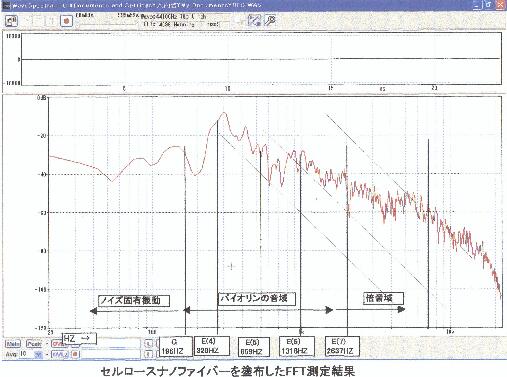Toggle the Main button at bottom left
The width and height of the screenshot is (507, 377).
click(x=13, y=344)
